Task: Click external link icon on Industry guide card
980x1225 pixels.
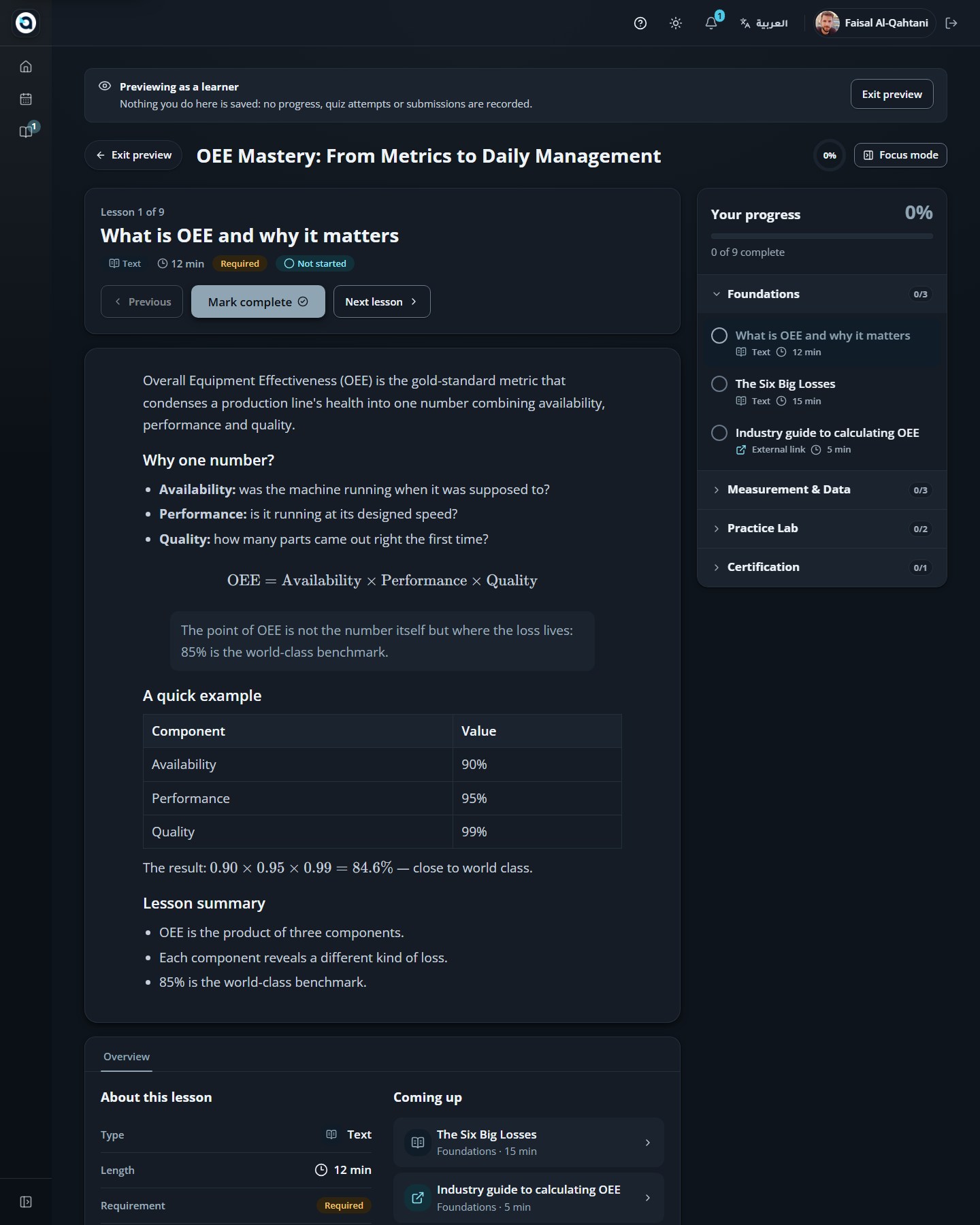Action: tap(418, 1198)
